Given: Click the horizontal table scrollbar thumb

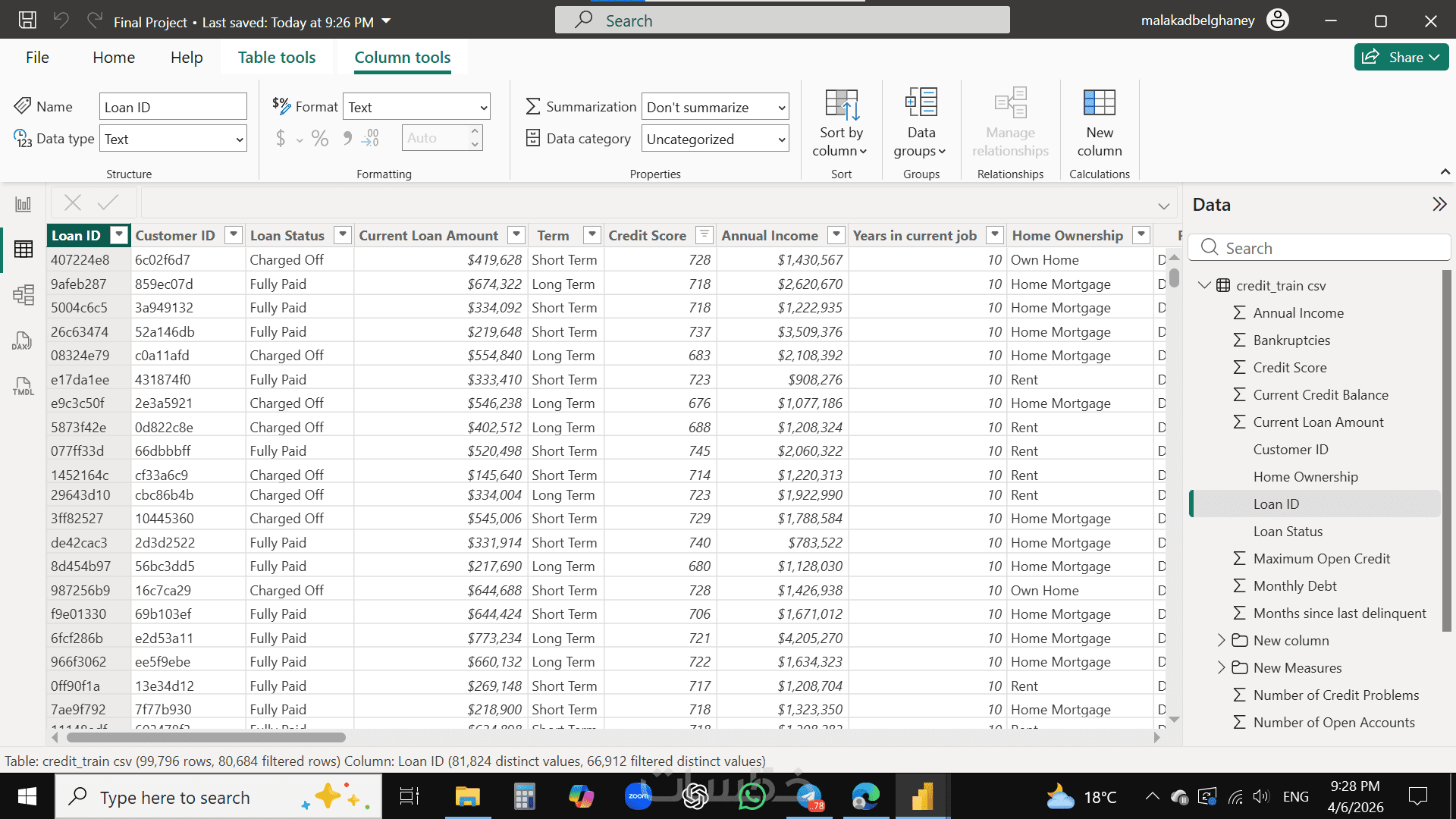Looking at the screenshot, I should [206, 737].
